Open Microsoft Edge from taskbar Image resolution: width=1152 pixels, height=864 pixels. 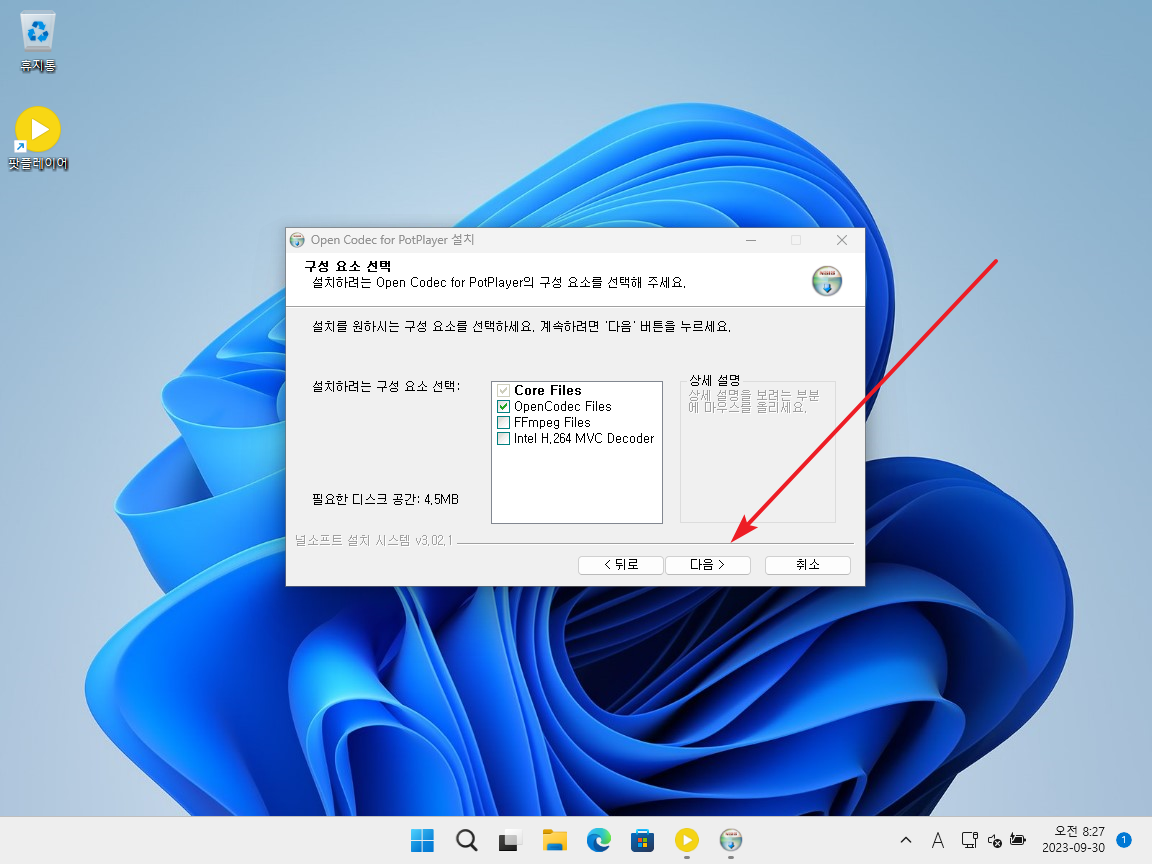(x=599, y=840)
